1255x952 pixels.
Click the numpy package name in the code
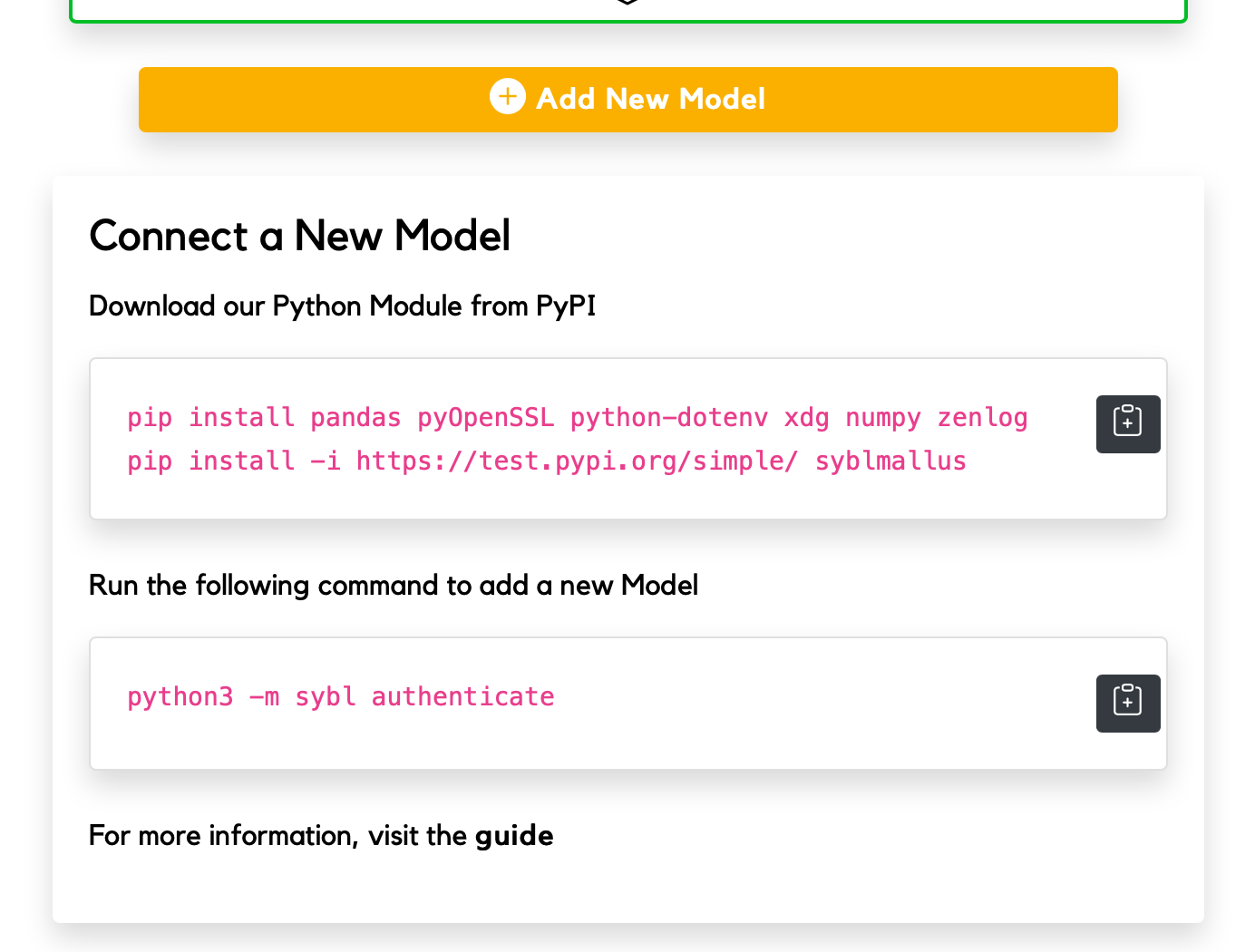click(882, 418)
